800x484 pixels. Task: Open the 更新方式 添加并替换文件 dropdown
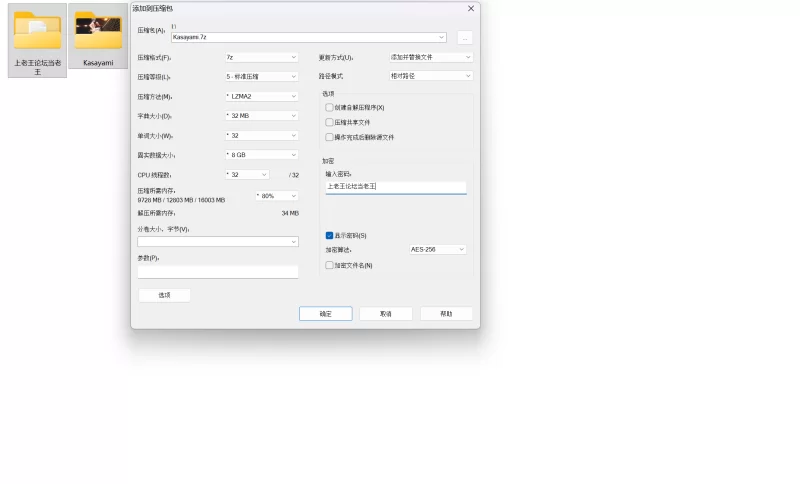tap(431, 57)
